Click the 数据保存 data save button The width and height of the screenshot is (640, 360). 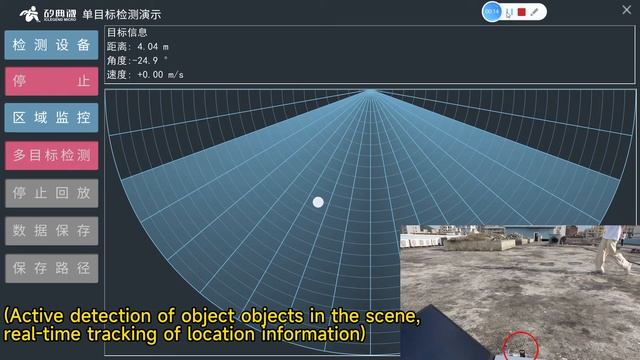pyautogui.click(x=51, y=231)
